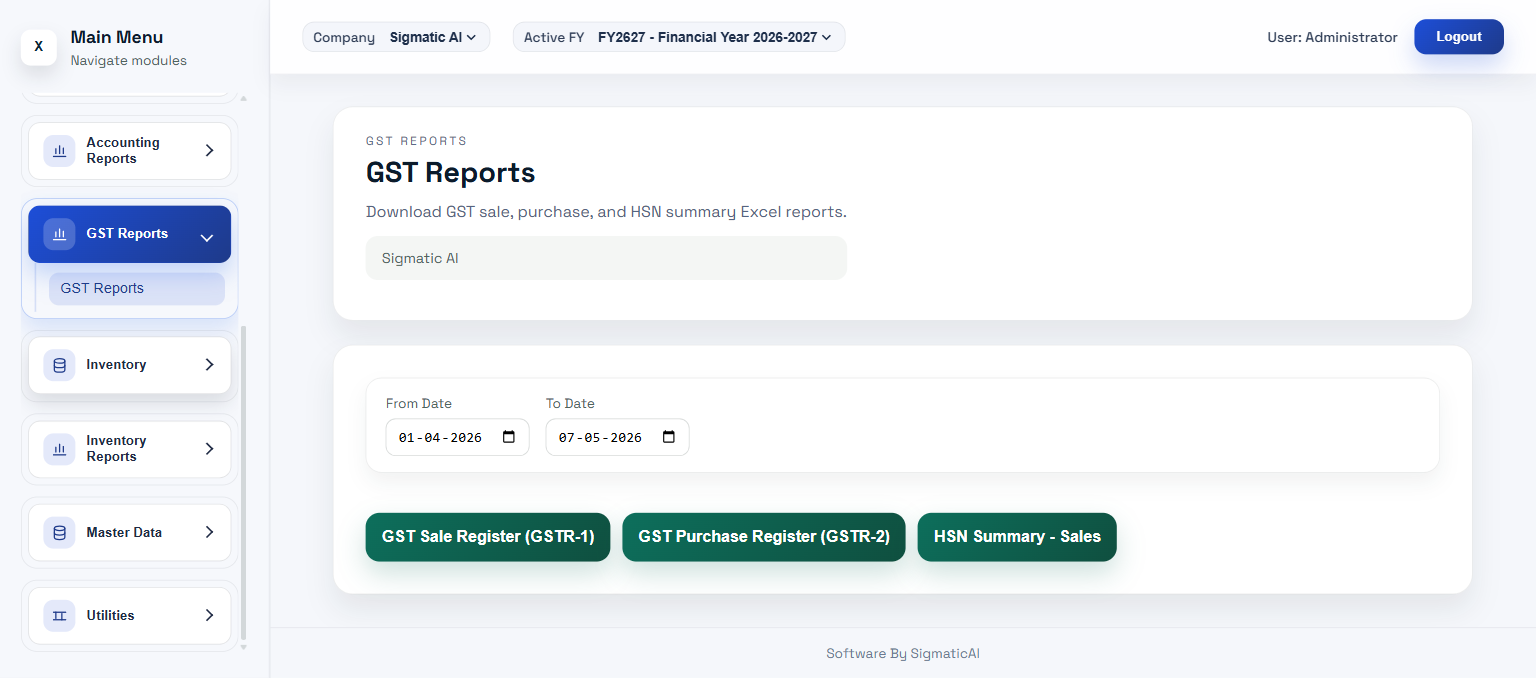Click the 'Download GST sale, purchase' description text
This screenshot has height=678, width=1536.
(x=606, y=212)
